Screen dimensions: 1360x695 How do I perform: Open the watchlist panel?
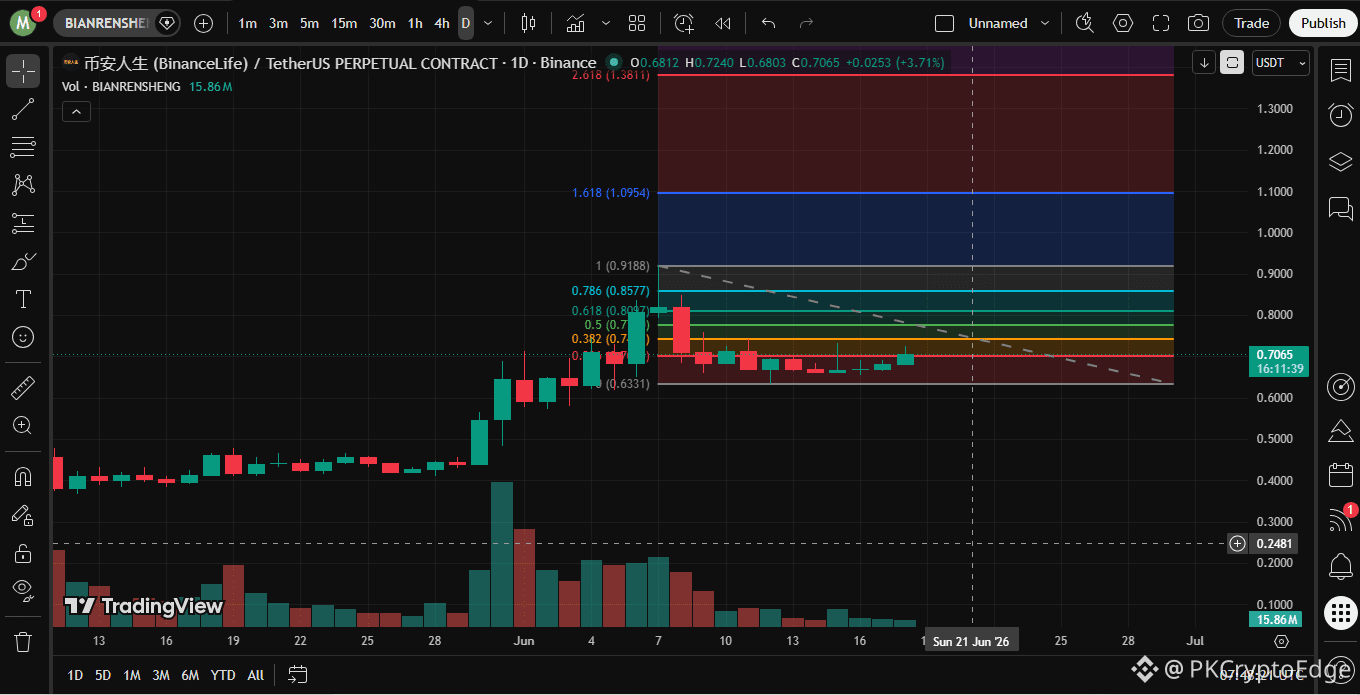[x=1340, y=70]
